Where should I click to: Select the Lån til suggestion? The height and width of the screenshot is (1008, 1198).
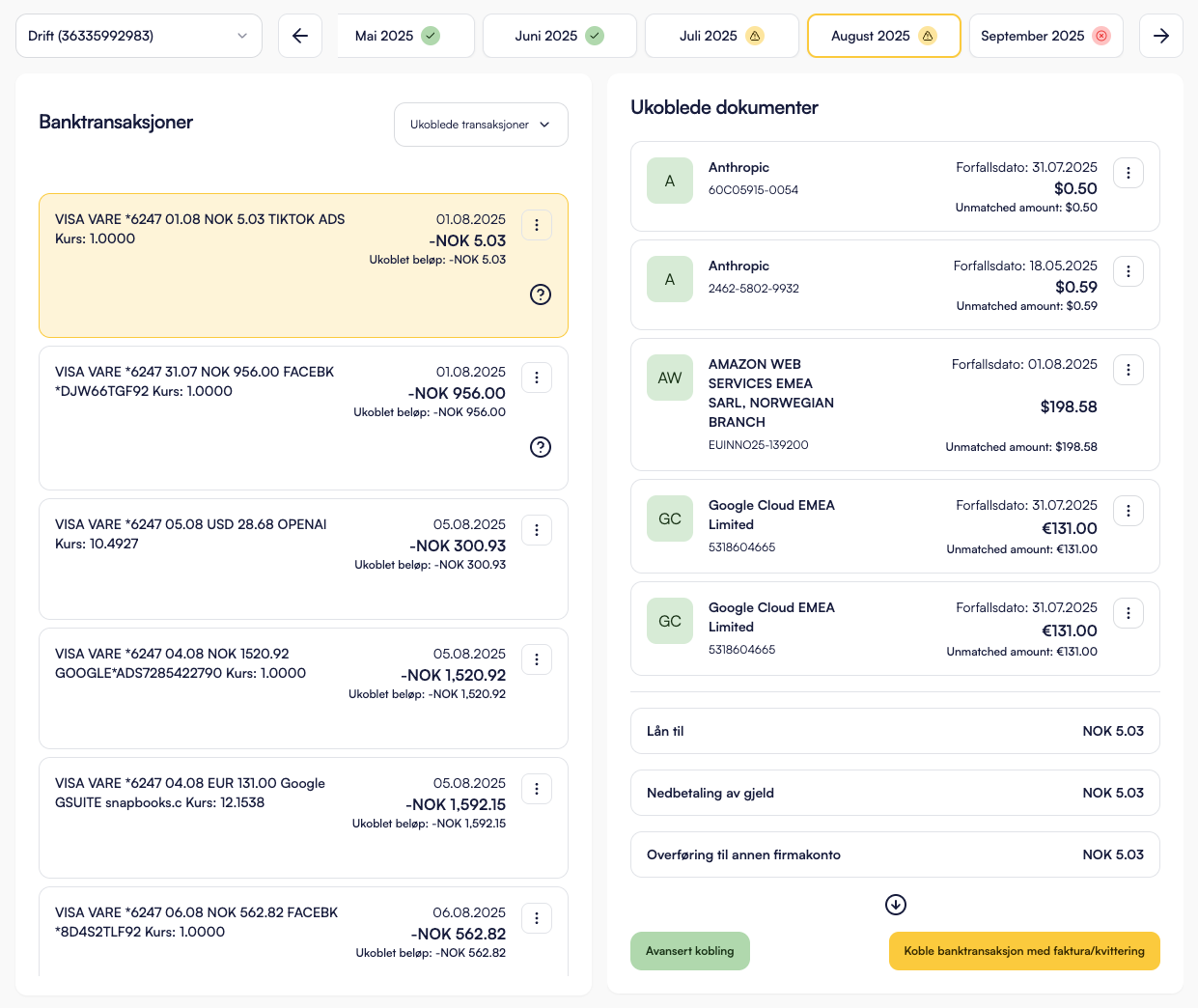(x=895, y=731)
